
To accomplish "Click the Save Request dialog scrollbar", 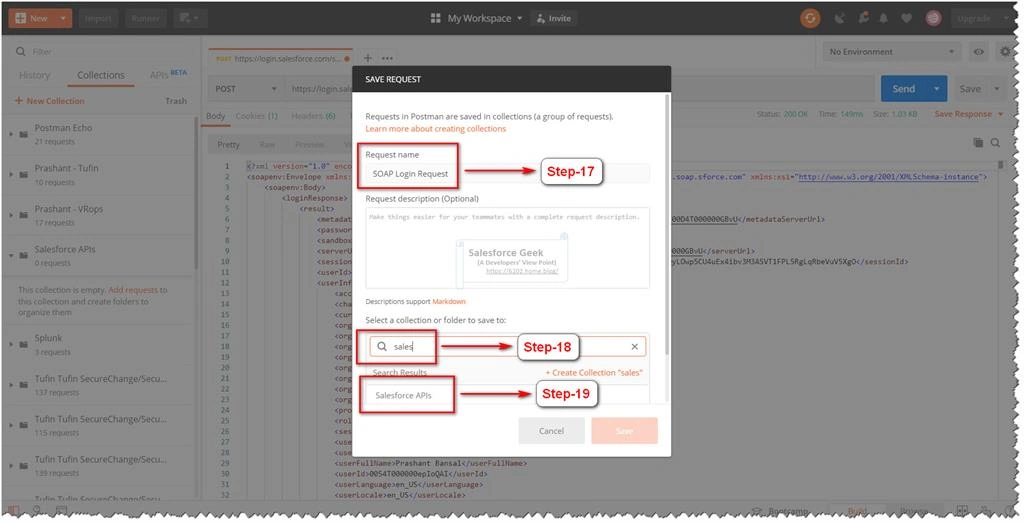I will pyautogui.click(x=667, y=225).
